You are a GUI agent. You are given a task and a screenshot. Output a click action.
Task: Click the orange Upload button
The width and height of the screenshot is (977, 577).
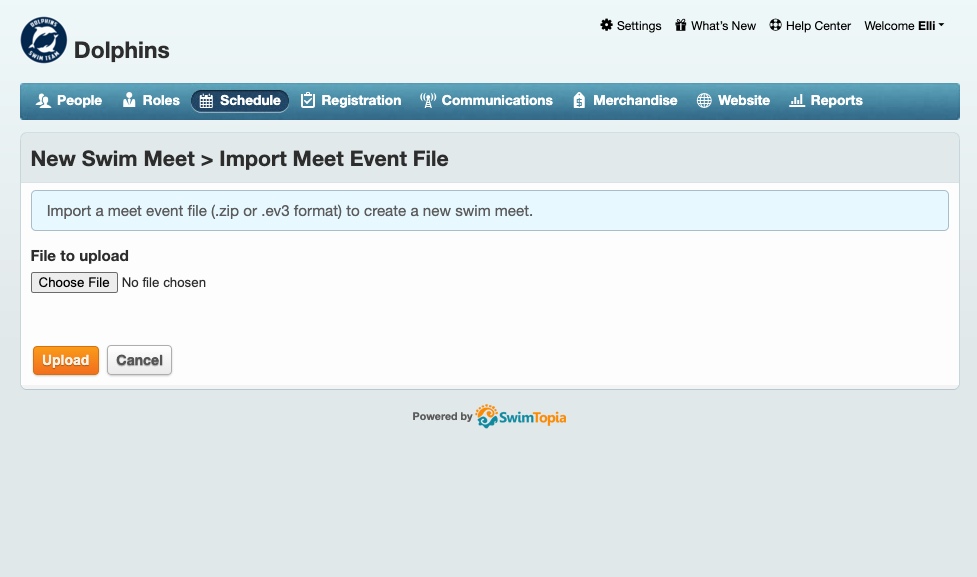coord(65,360)
